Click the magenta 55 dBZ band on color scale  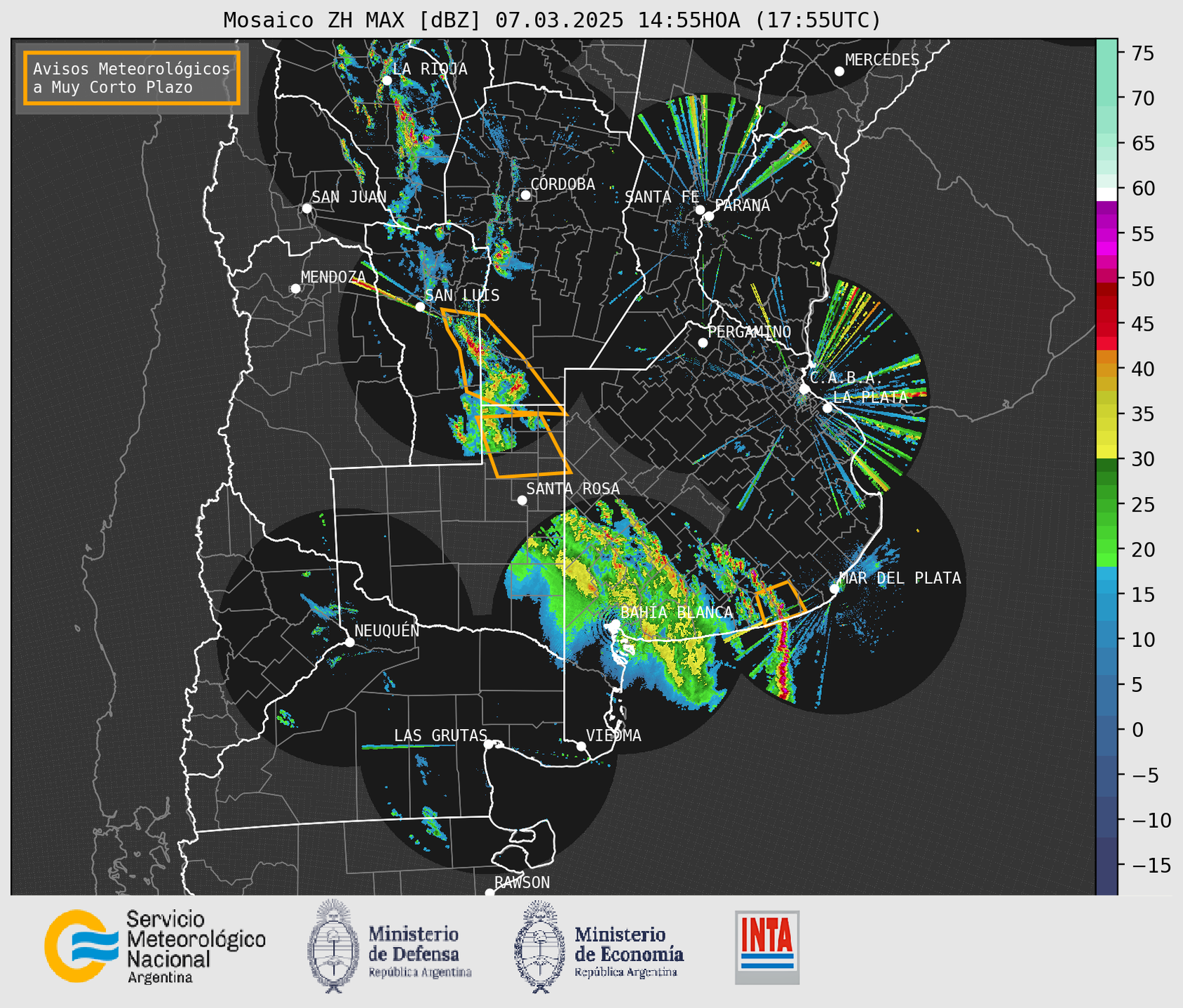1107,233
